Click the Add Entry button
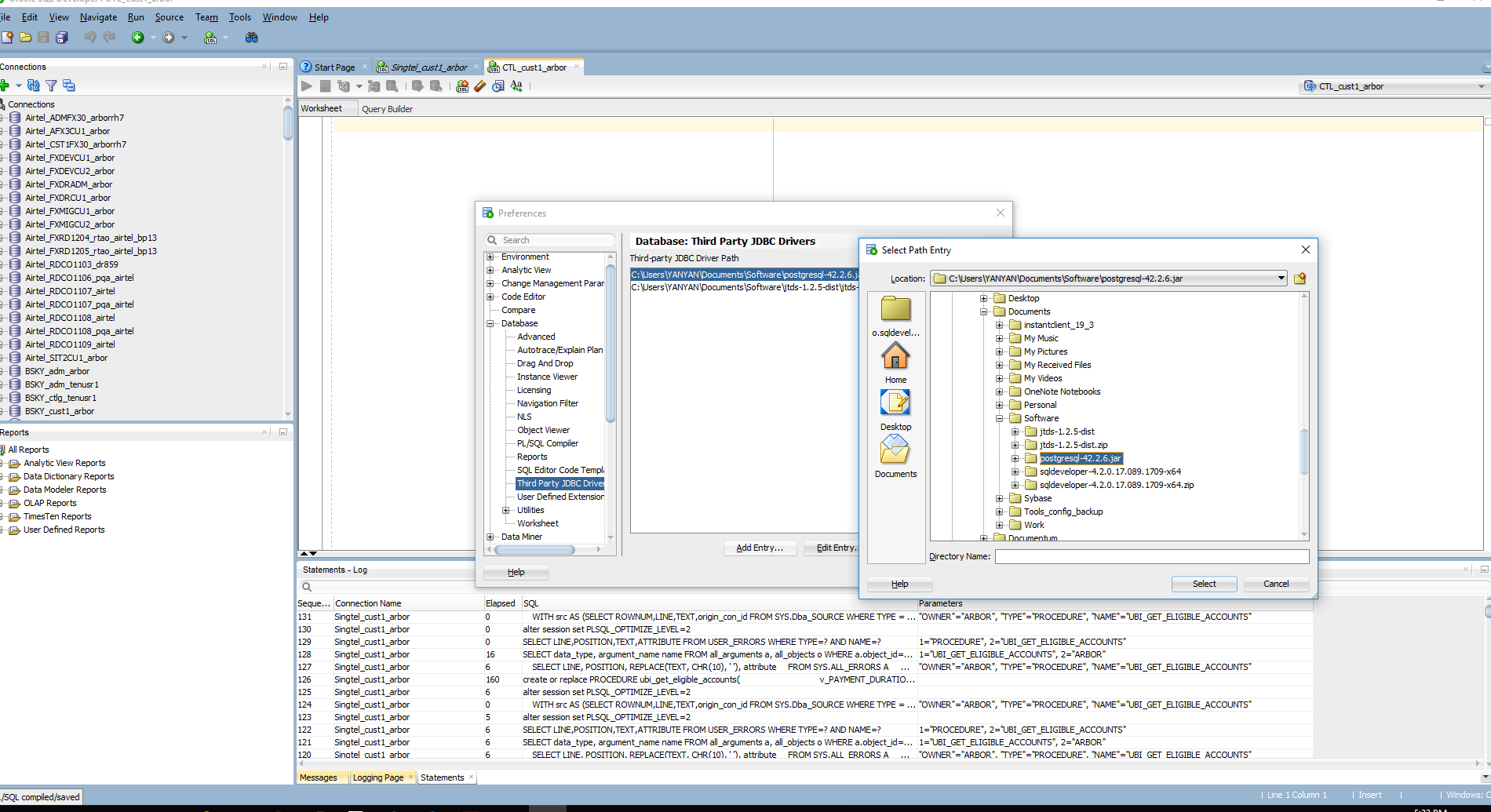 [759, 548]
